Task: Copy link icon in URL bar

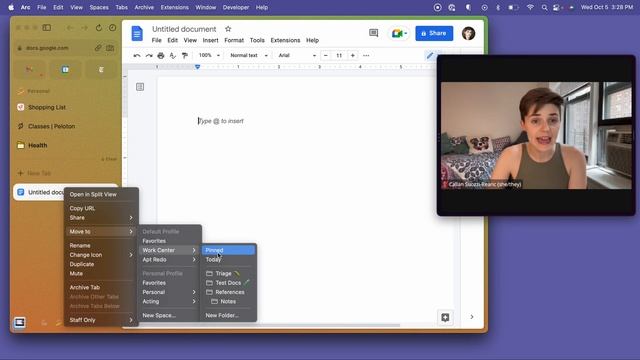Action: 98,48
